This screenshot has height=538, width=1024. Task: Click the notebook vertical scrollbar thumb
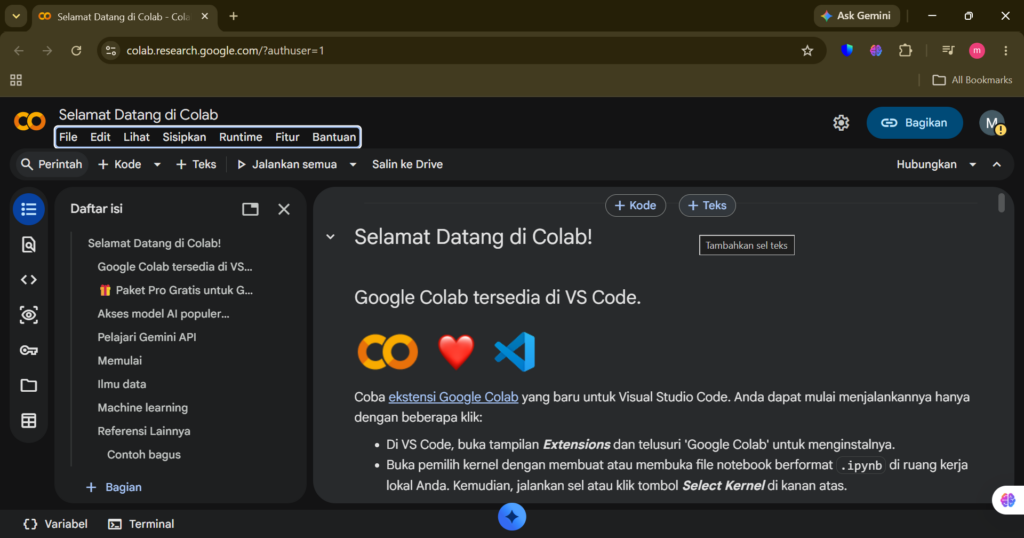tap(1001, 203)
